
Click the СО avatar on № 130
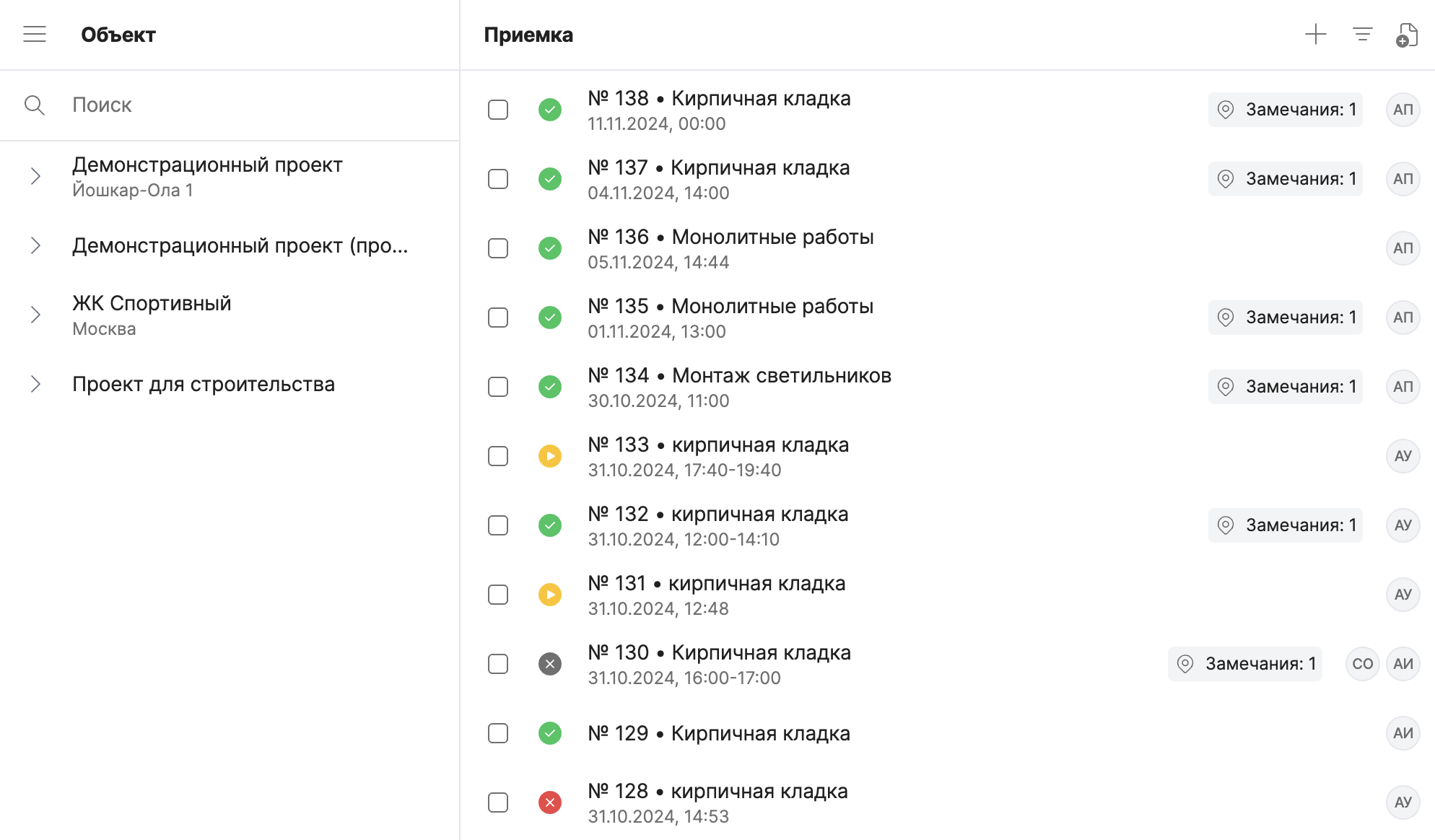(1362, 664)
